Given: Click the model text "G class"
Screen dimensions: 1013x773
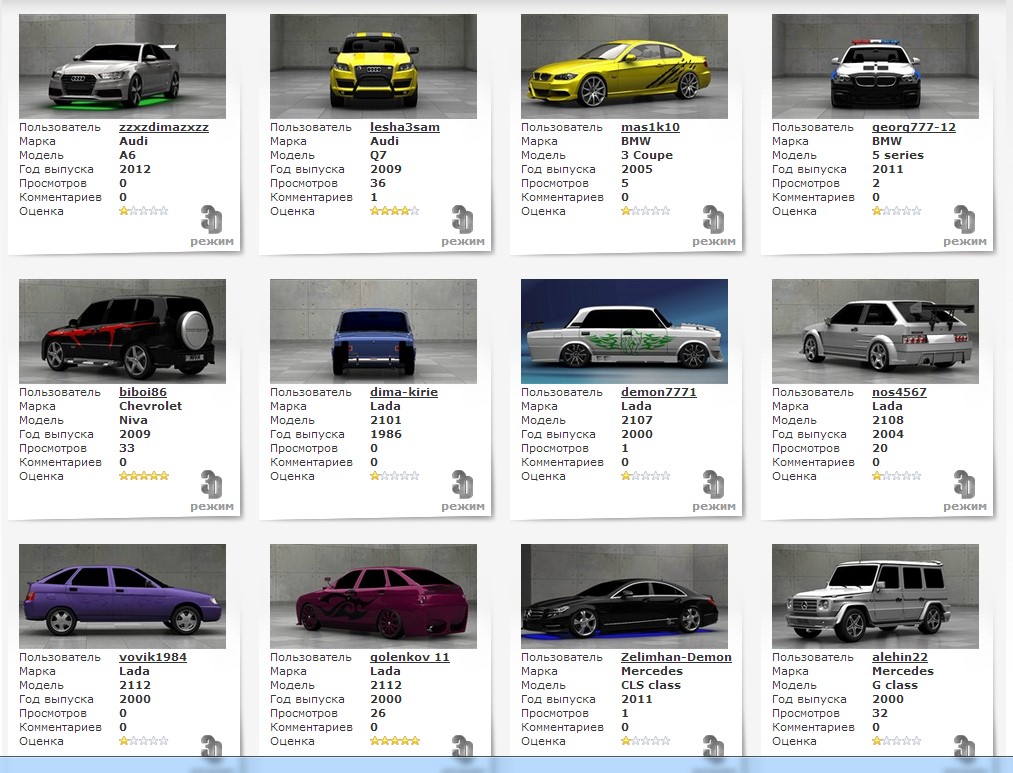Looking at the screenshot, I should (x=895, y=685).
